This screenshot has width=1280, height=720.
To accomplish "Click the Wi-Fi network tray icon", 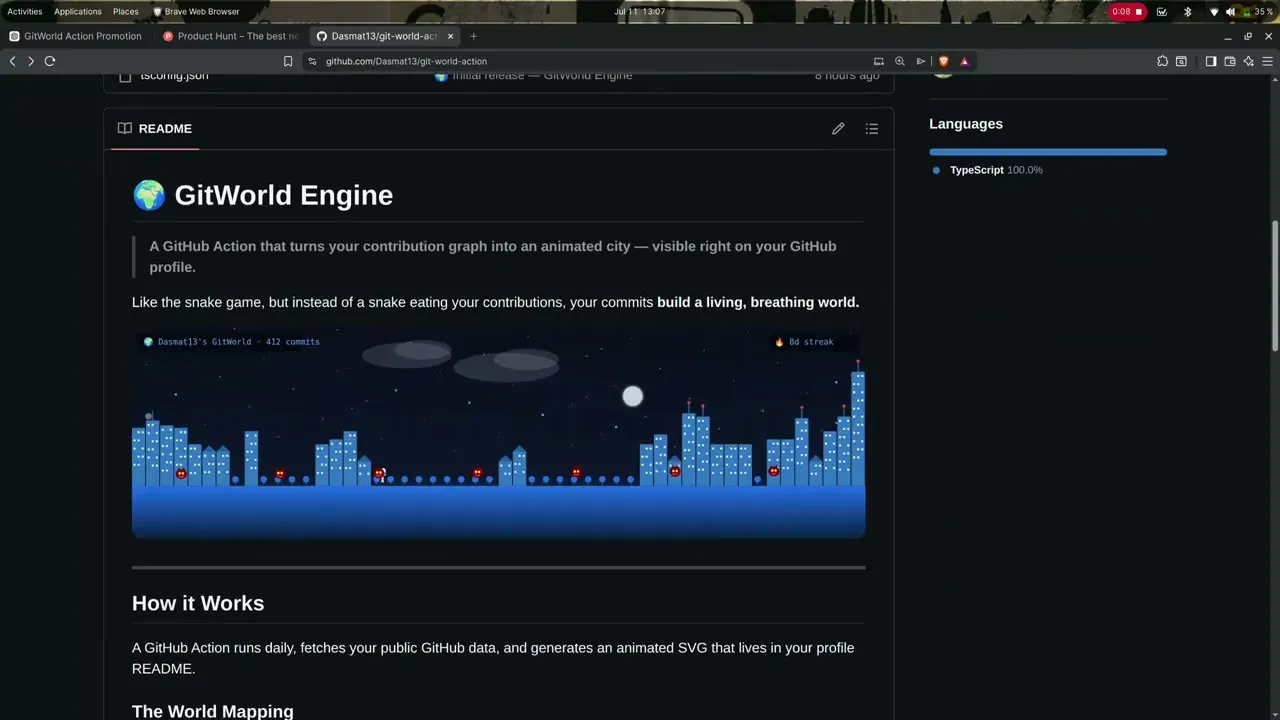I will (x=1214, y=12).
